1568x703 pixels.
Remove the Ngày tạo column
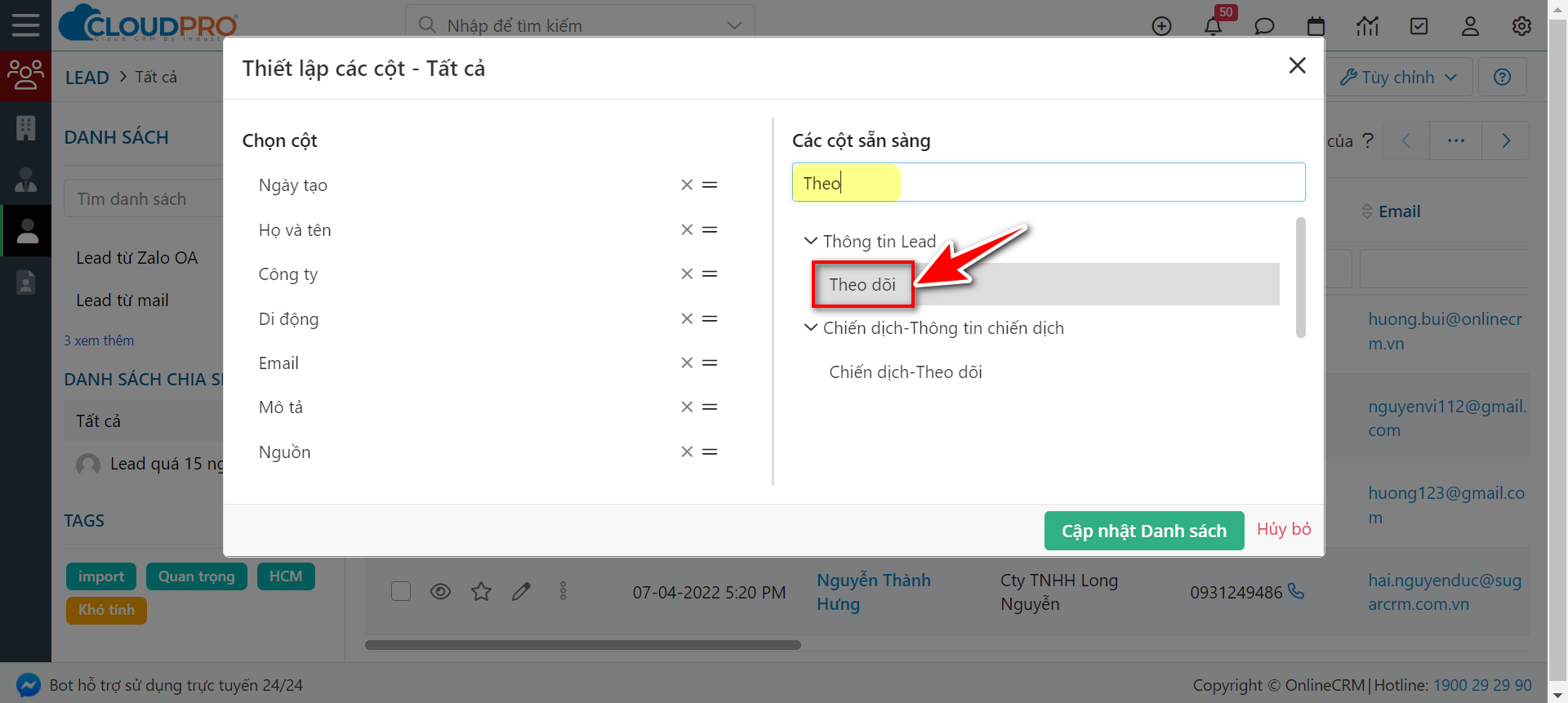(x=687, y=185)
